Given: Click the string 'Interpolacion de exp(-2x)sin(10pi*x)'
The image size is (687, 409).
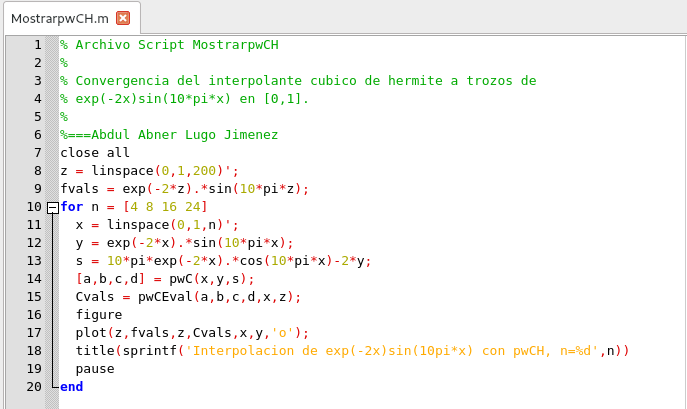Looking at the screenshot, I should point(333,350).
